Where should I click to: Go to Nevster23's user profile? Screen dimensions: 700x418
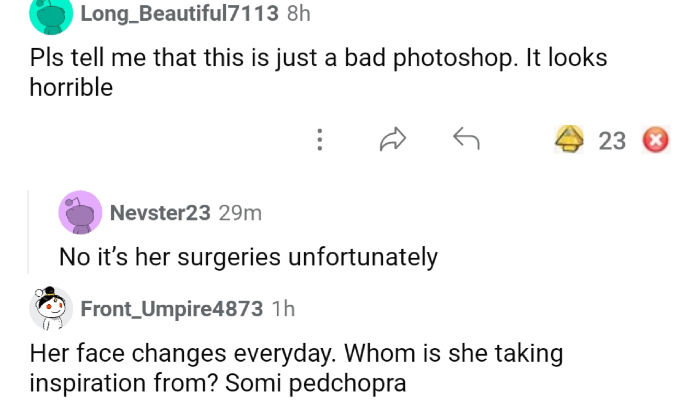pyautogui.click(x=160, y=212)
